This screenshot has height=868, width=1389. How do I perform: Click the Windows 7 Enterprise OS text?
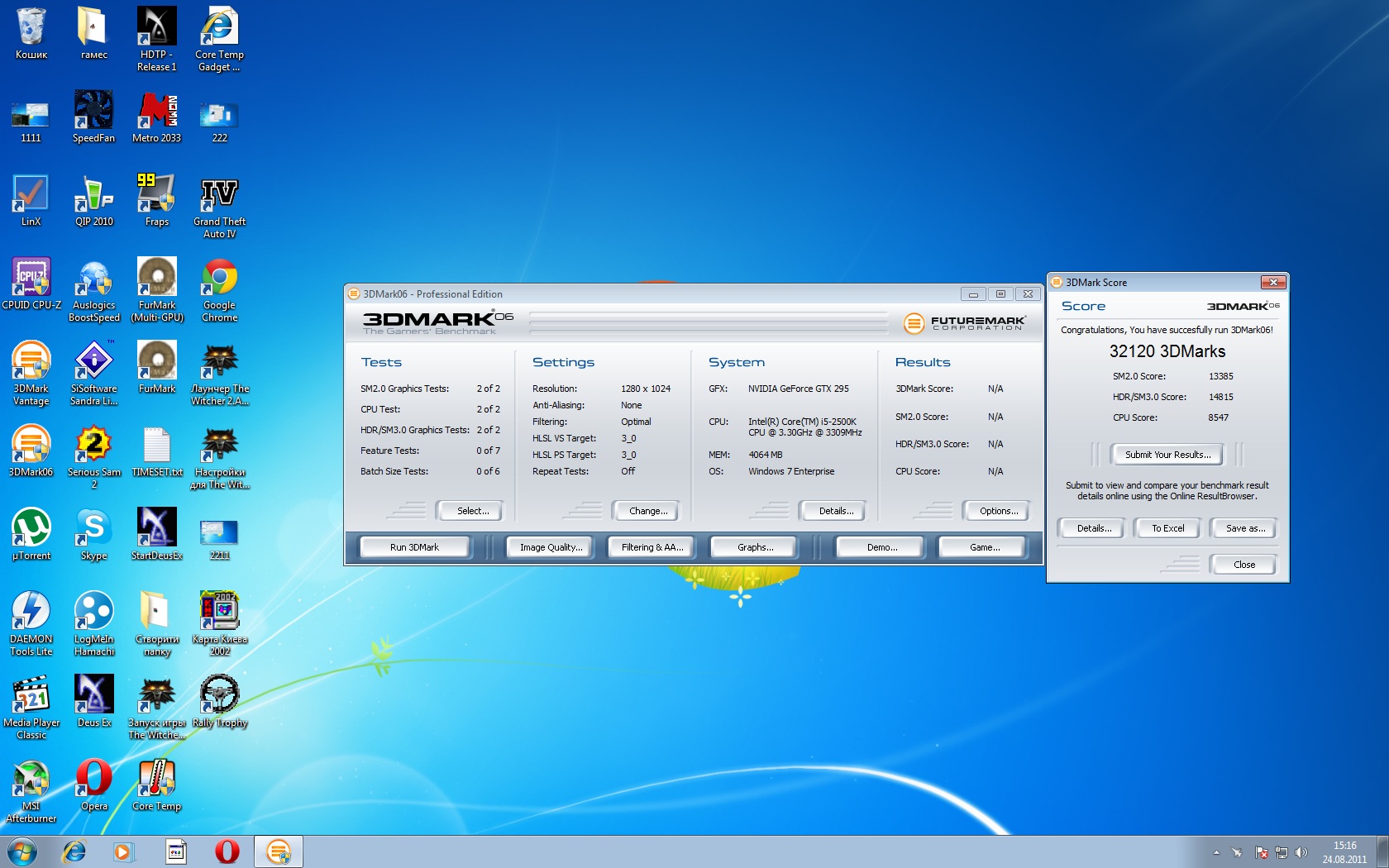click(x=791, y=471)
